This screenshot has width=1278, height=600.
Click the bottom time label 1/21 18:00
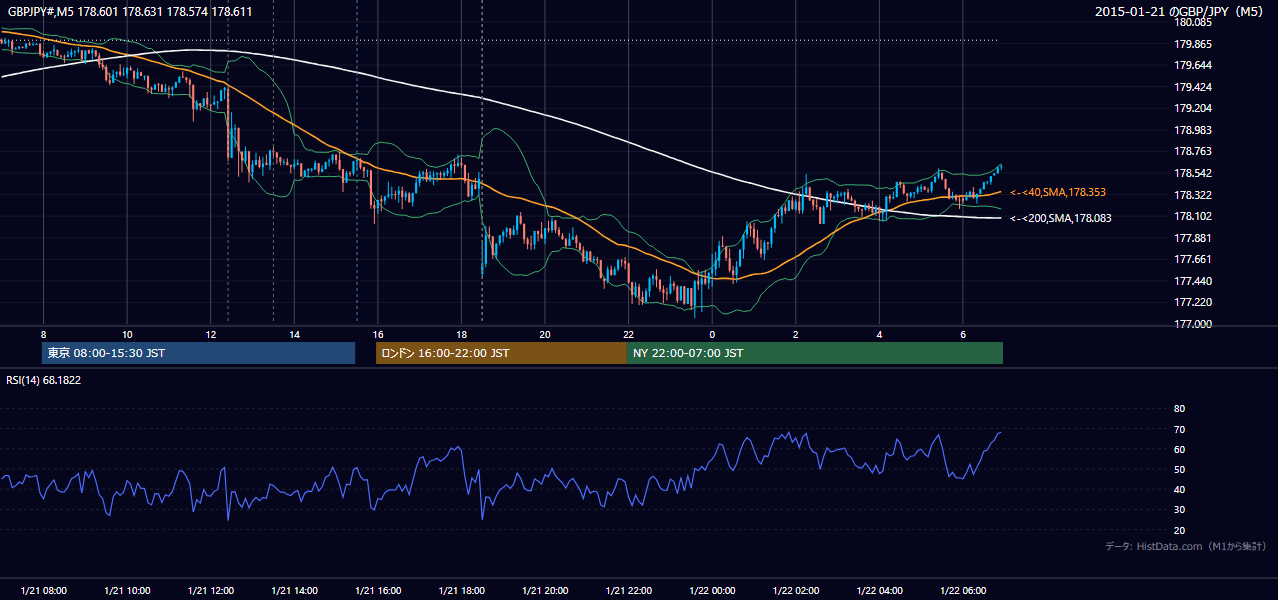(x=462, y=591)
